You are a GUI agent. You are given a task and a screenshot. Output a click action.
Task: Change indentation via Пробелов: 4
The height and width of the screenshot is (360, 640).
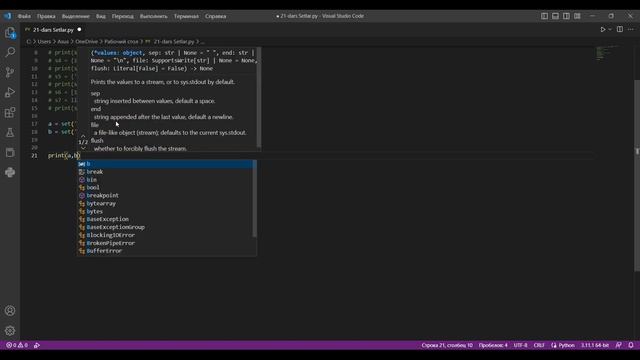pyautogui.click(x=493, y=345)
